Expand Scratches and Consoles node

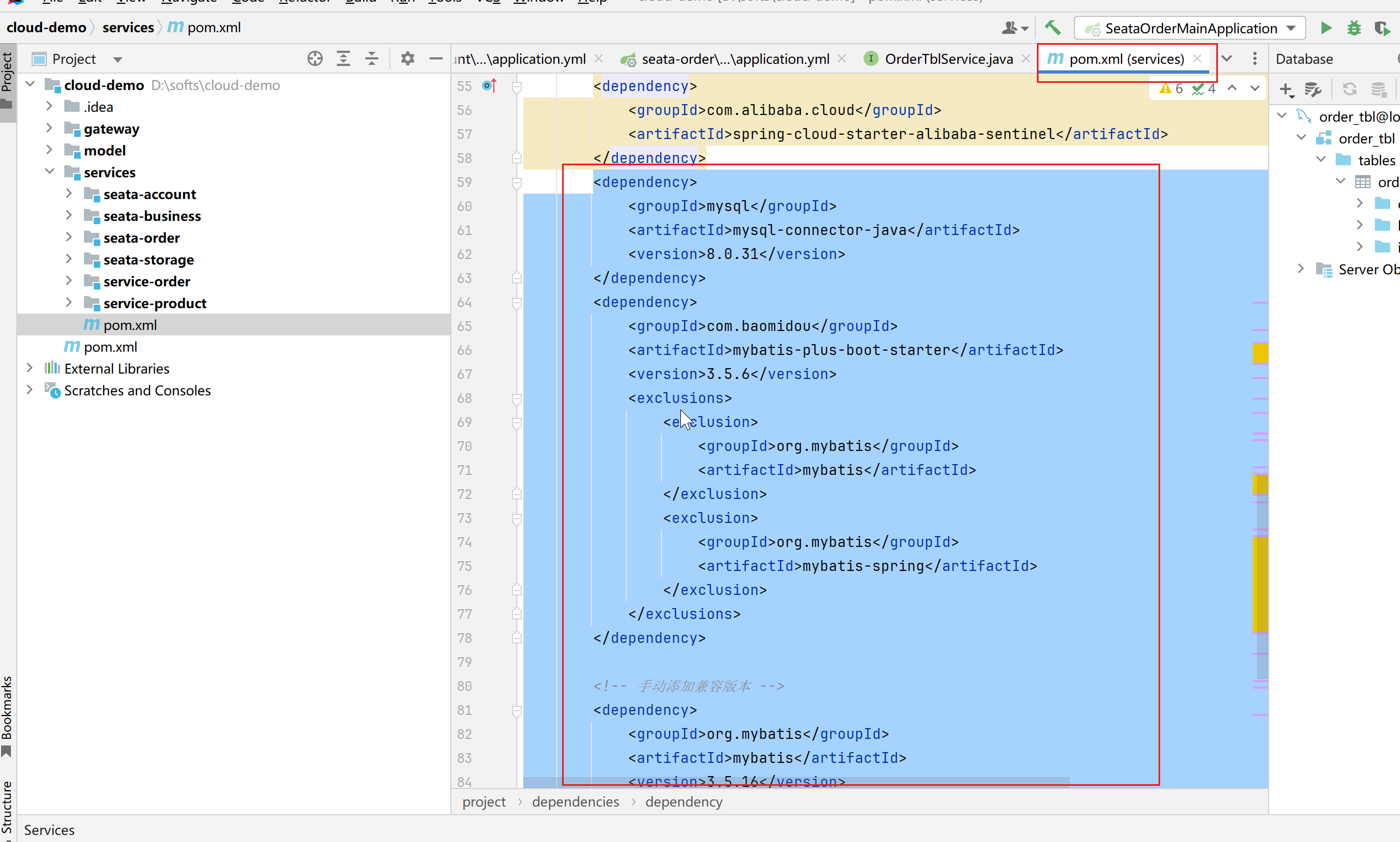(30, 390)
